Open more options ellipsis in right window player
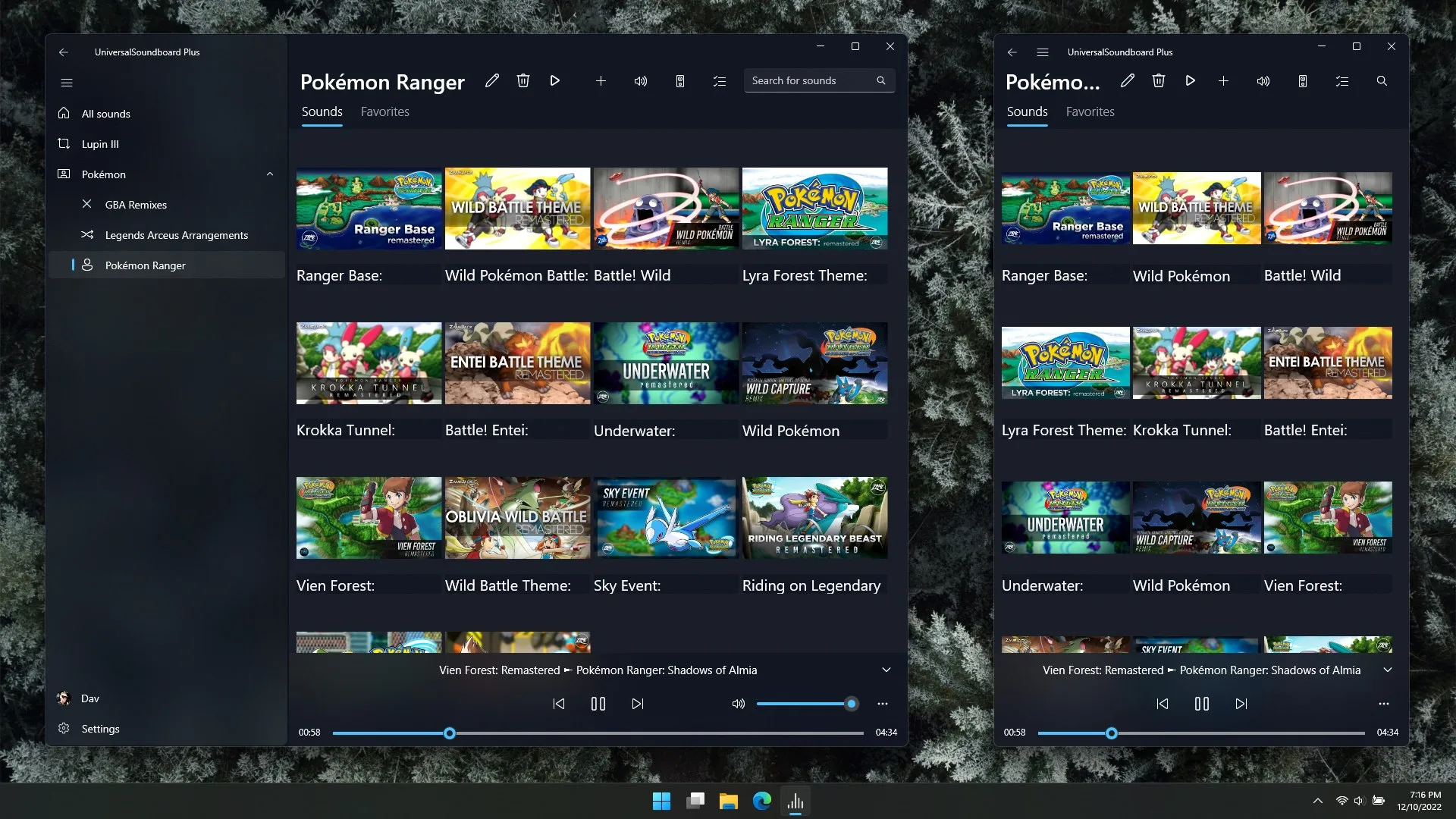 (1384, 704)
